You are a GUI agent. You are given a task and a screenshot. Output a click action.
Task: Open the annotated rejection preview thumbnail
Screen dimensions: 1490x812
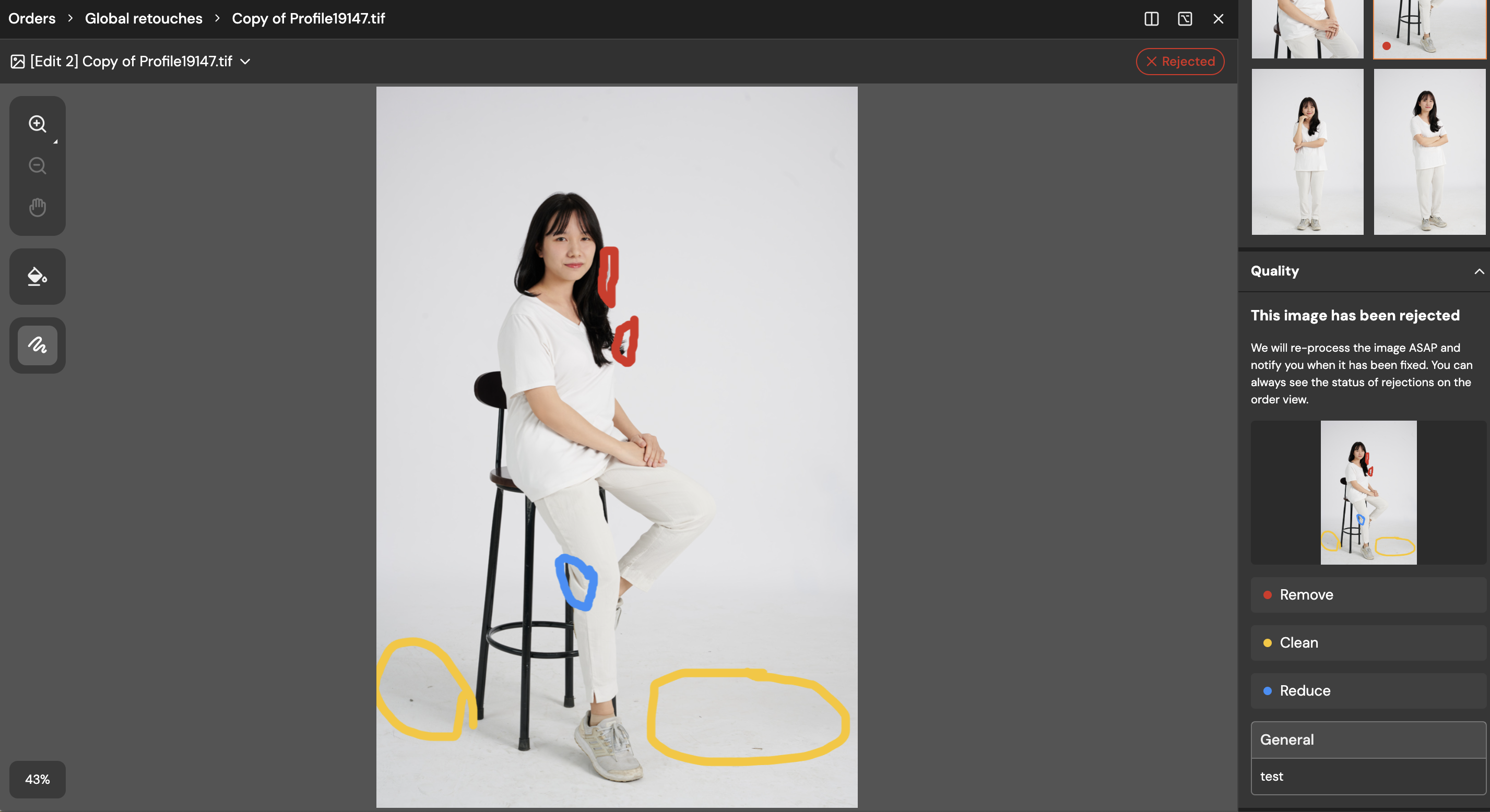[1368, 493]
